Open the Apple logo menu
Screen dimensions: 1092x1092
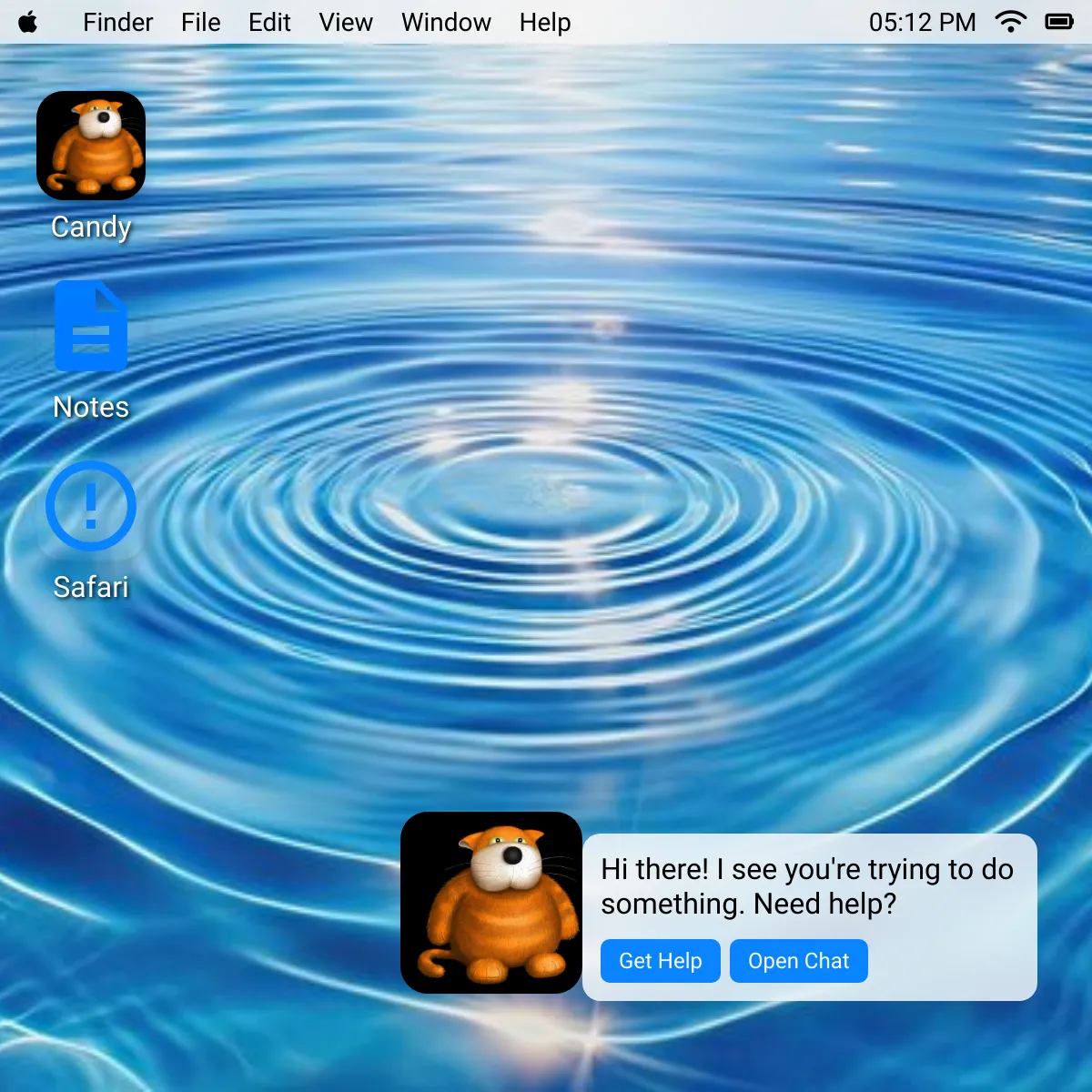point(28,22)
